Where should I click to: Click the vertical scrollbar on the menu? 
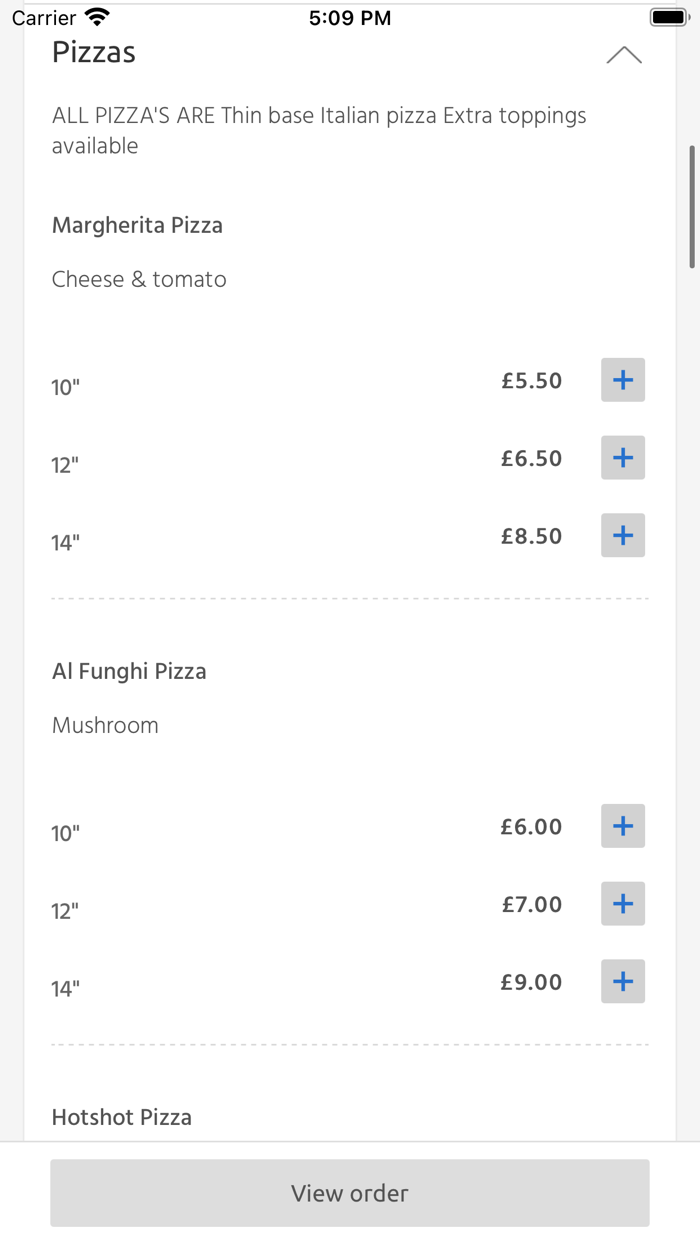(x=691, y=207)
